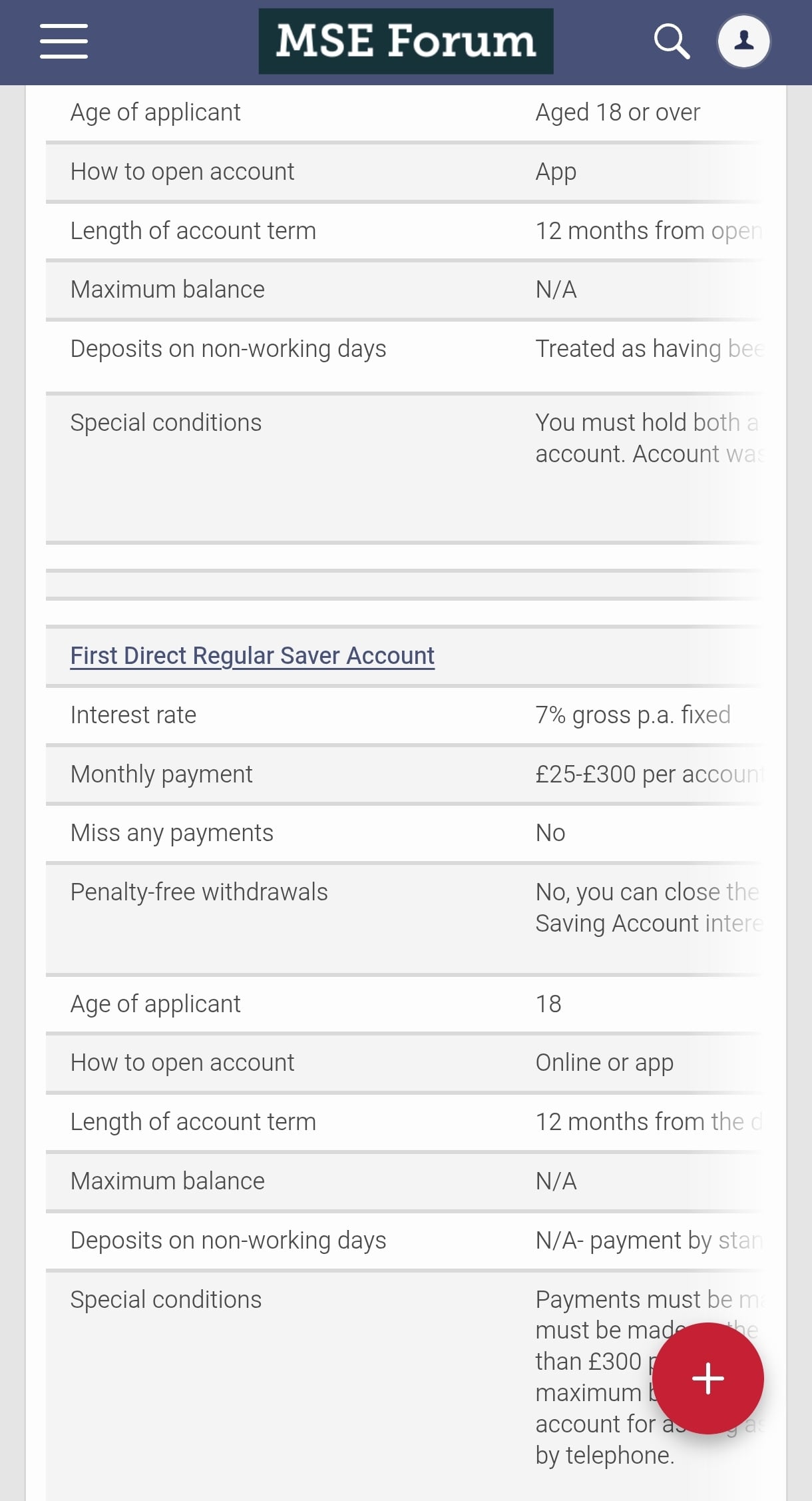The image size is (812, 1501).
Task: Click the "£25-£300 per account" cell
Action: tap(648, 774)
